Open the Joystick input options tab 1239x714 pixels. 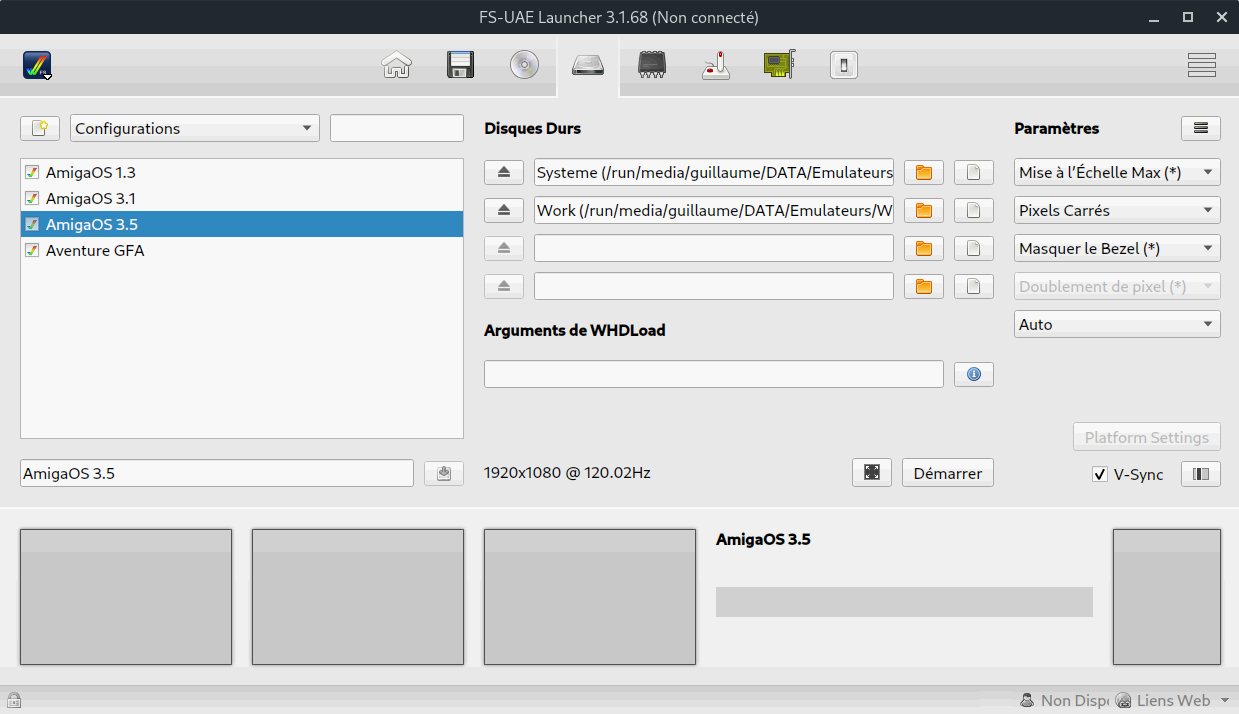point(716,66)
